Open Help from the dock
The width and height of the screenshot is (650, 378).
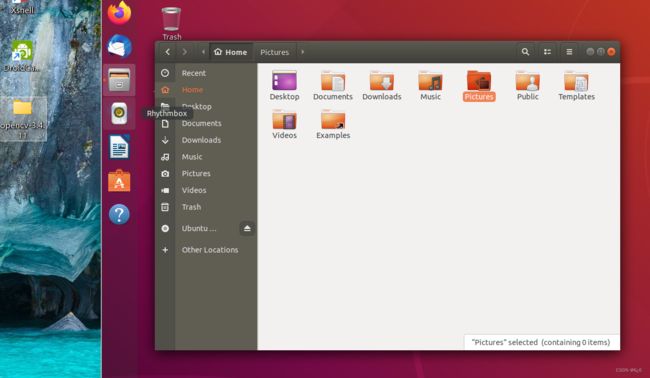(119, 214)
